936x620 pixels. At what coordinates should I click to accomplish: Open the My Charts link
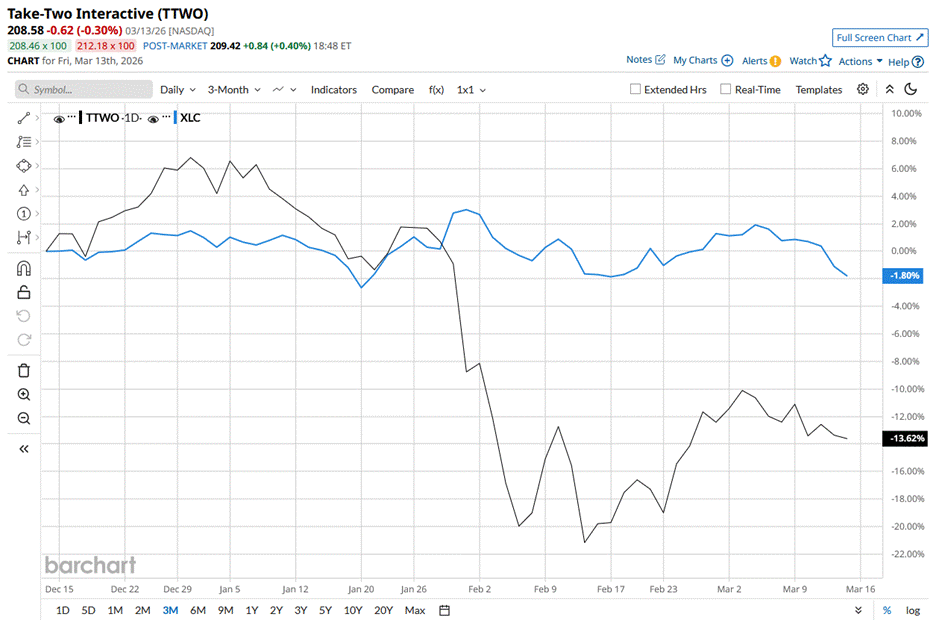point(703,60)
